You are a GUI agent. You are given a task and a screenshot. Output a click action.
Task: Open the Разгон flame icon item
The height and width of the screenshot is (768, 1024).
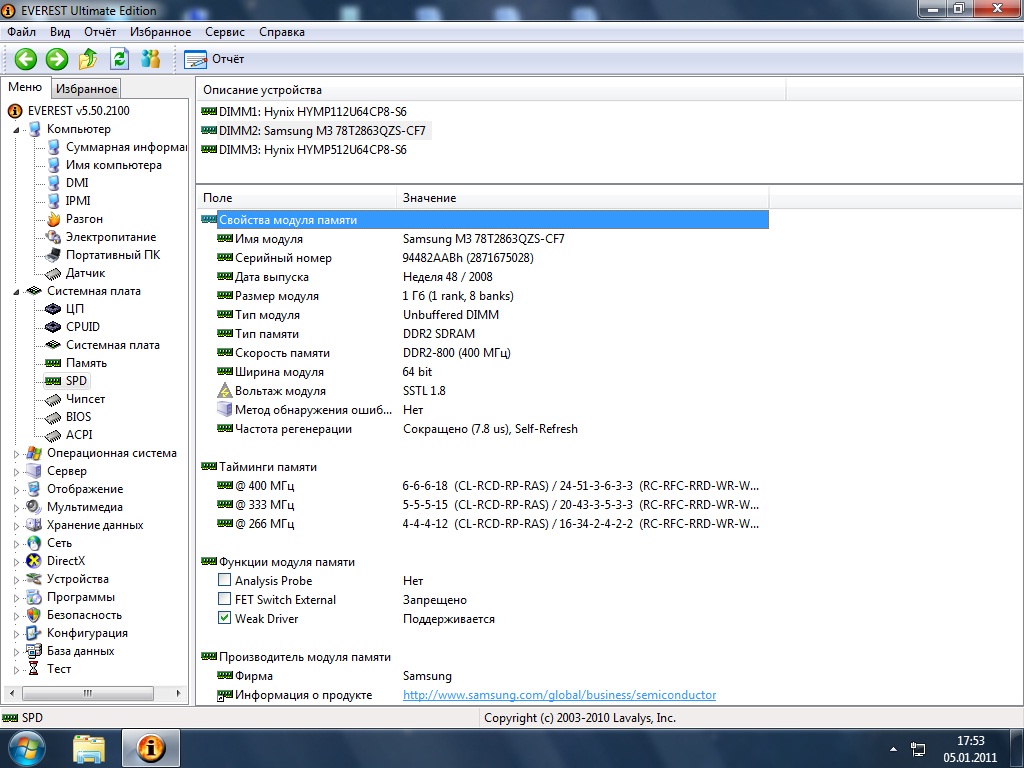pos(54,219)
